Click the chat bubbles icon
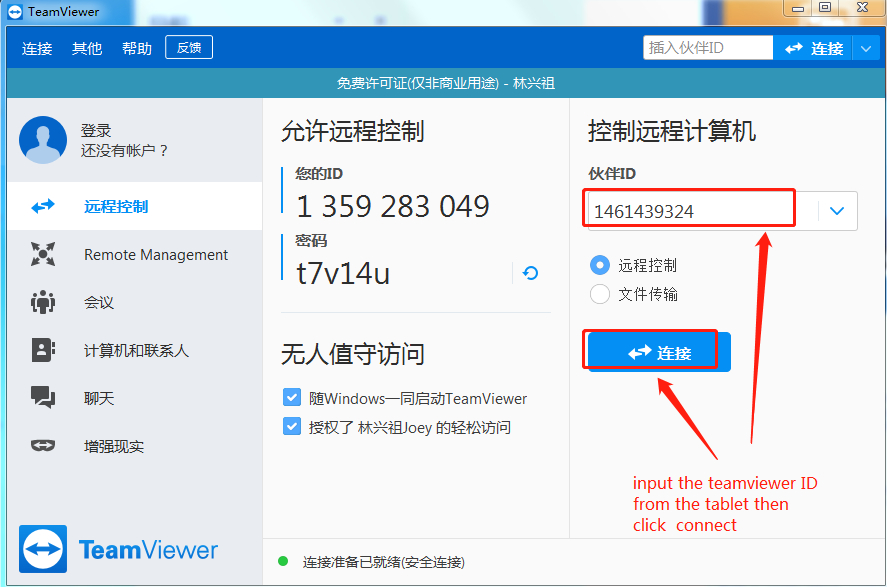The width and height of the screenshot is (887, 587). click(x=43, y=398)
